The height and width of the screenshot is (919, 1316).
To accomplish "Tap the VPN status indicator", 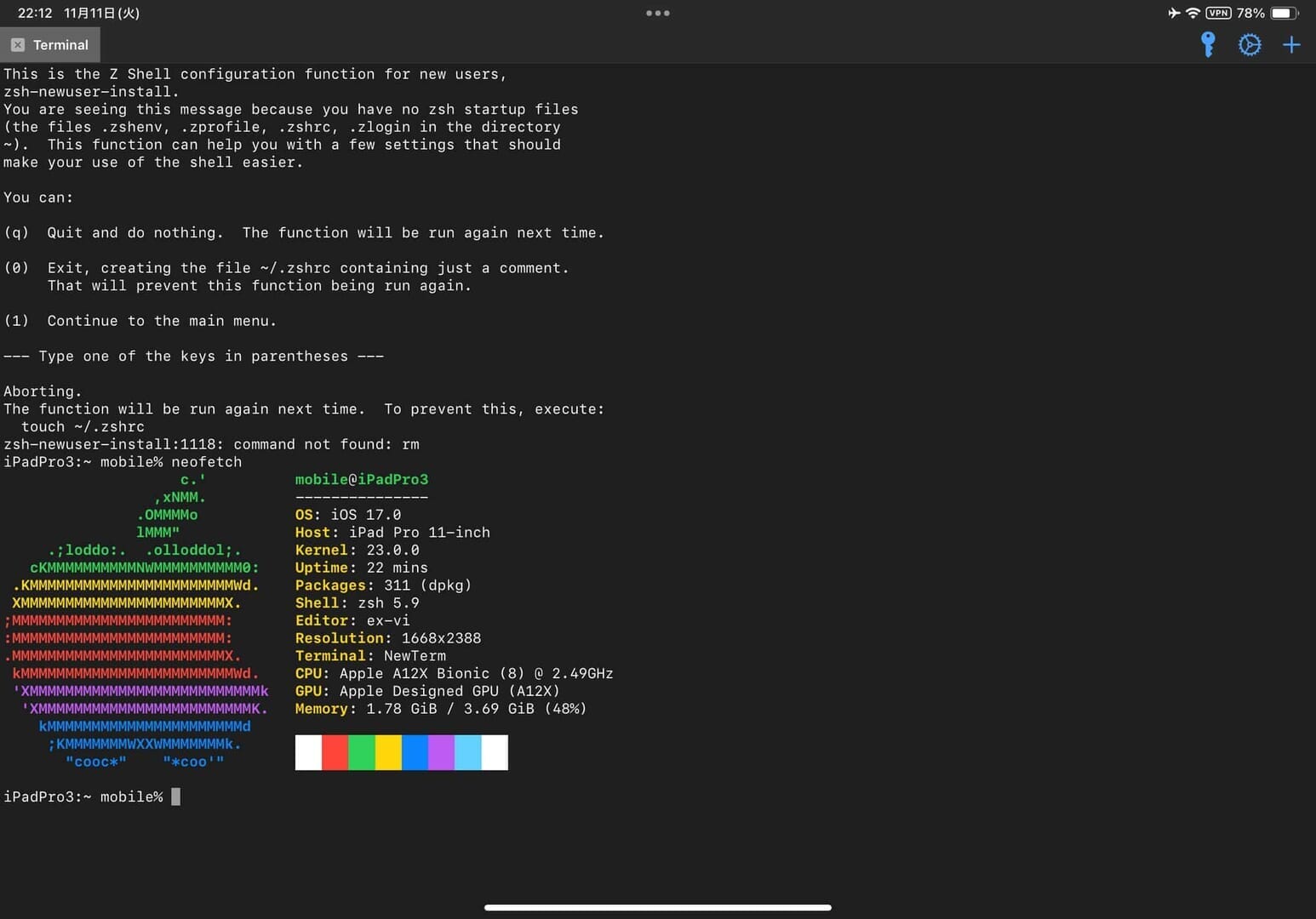I will pos(1218,13).
